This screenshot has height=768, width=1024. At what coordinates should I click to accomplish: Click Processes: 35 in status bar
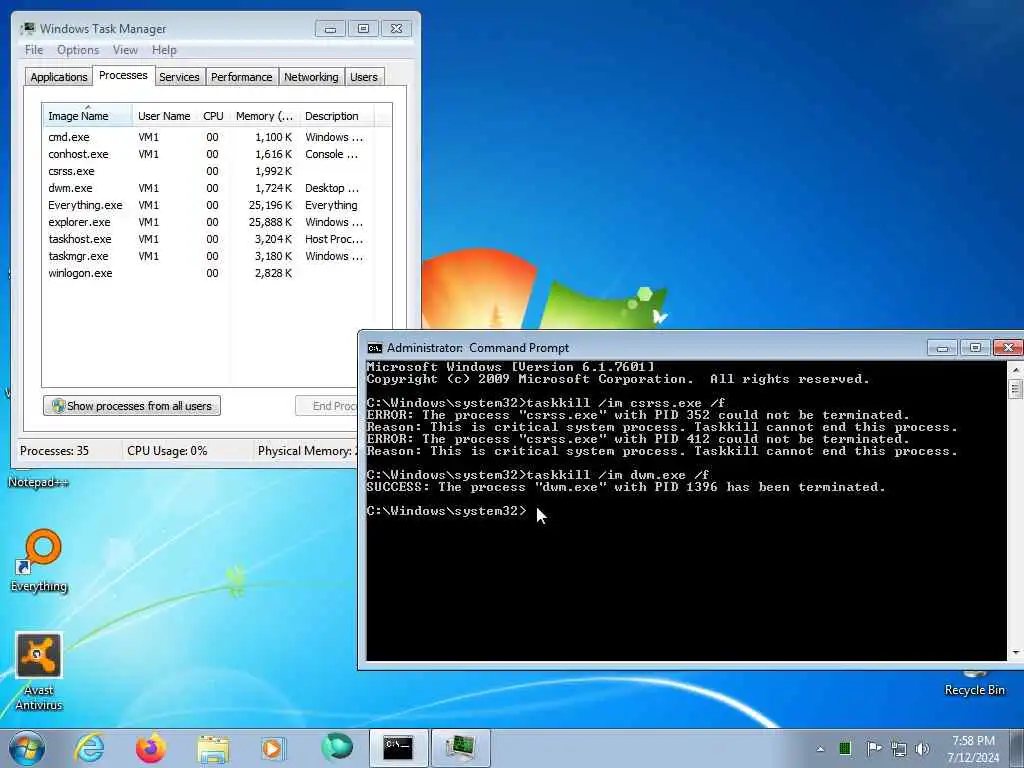pyautogui.click(x=54, y=451)
